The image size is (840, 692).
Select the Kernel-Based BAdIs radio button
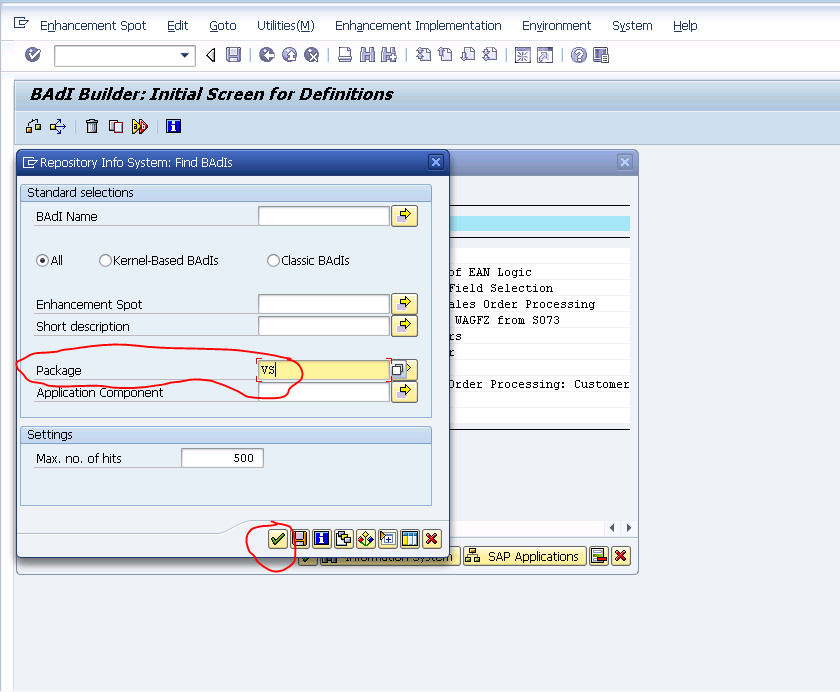coord(105,260)
